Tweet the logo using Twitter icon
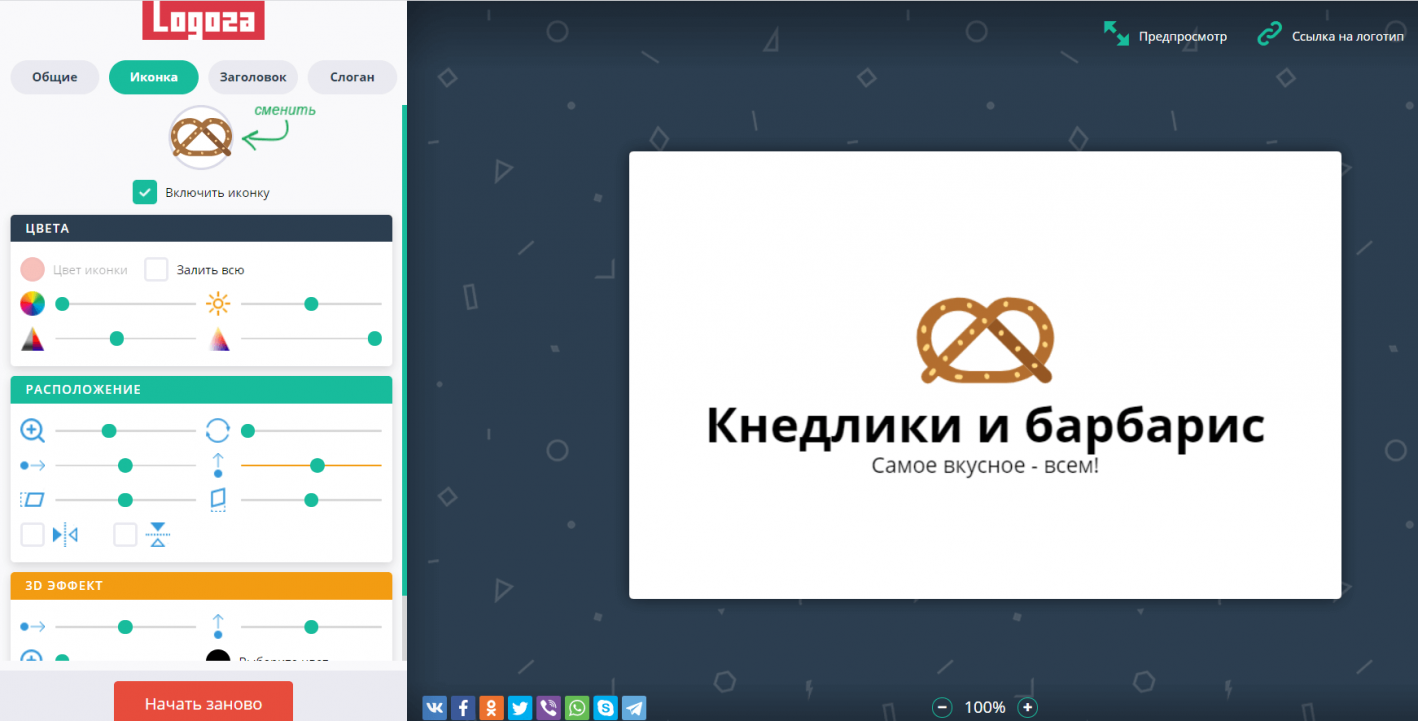This screenshot has width=1418, height=721. tap(520, 708)
